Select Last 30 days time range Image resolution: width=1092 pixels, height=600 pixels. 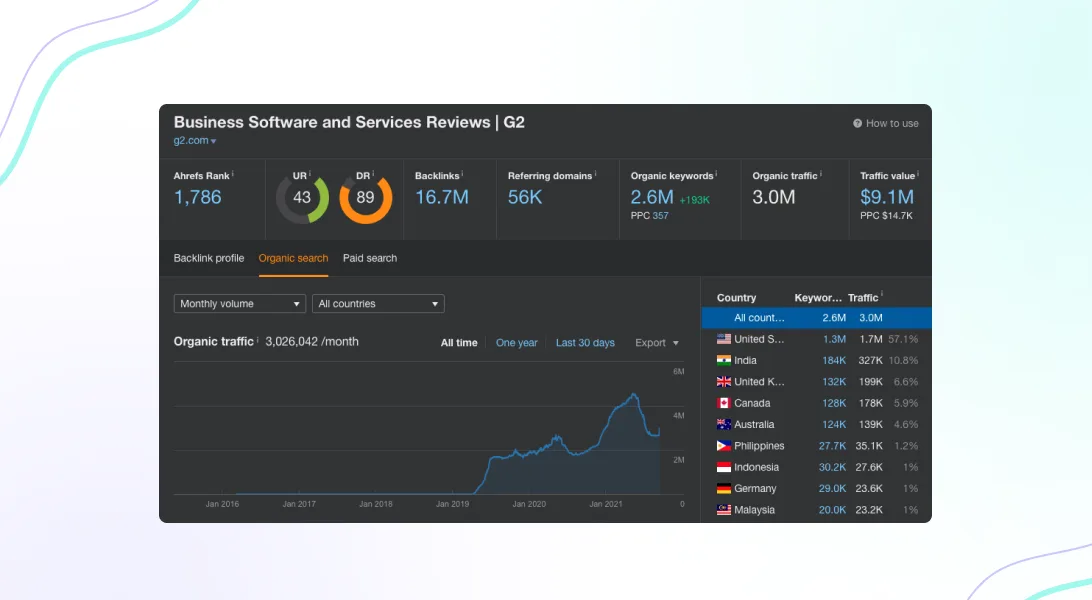coord(585,342)
